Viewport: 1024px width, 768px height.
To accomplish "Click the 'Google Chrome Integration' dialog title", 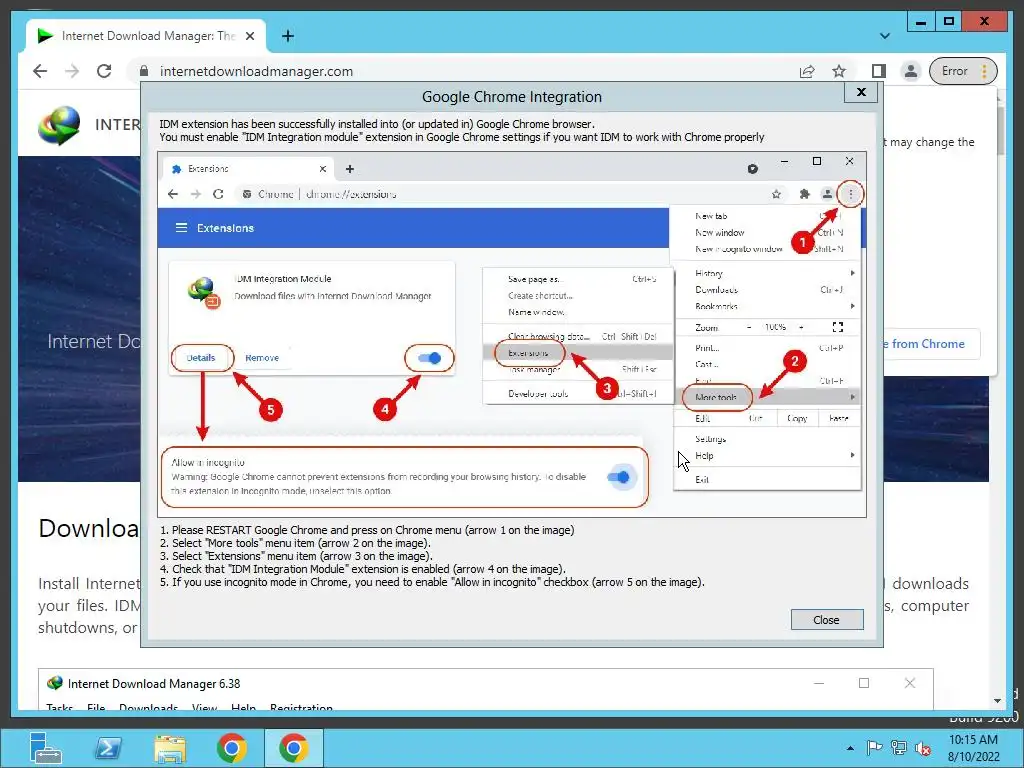I will click(512, 97).
